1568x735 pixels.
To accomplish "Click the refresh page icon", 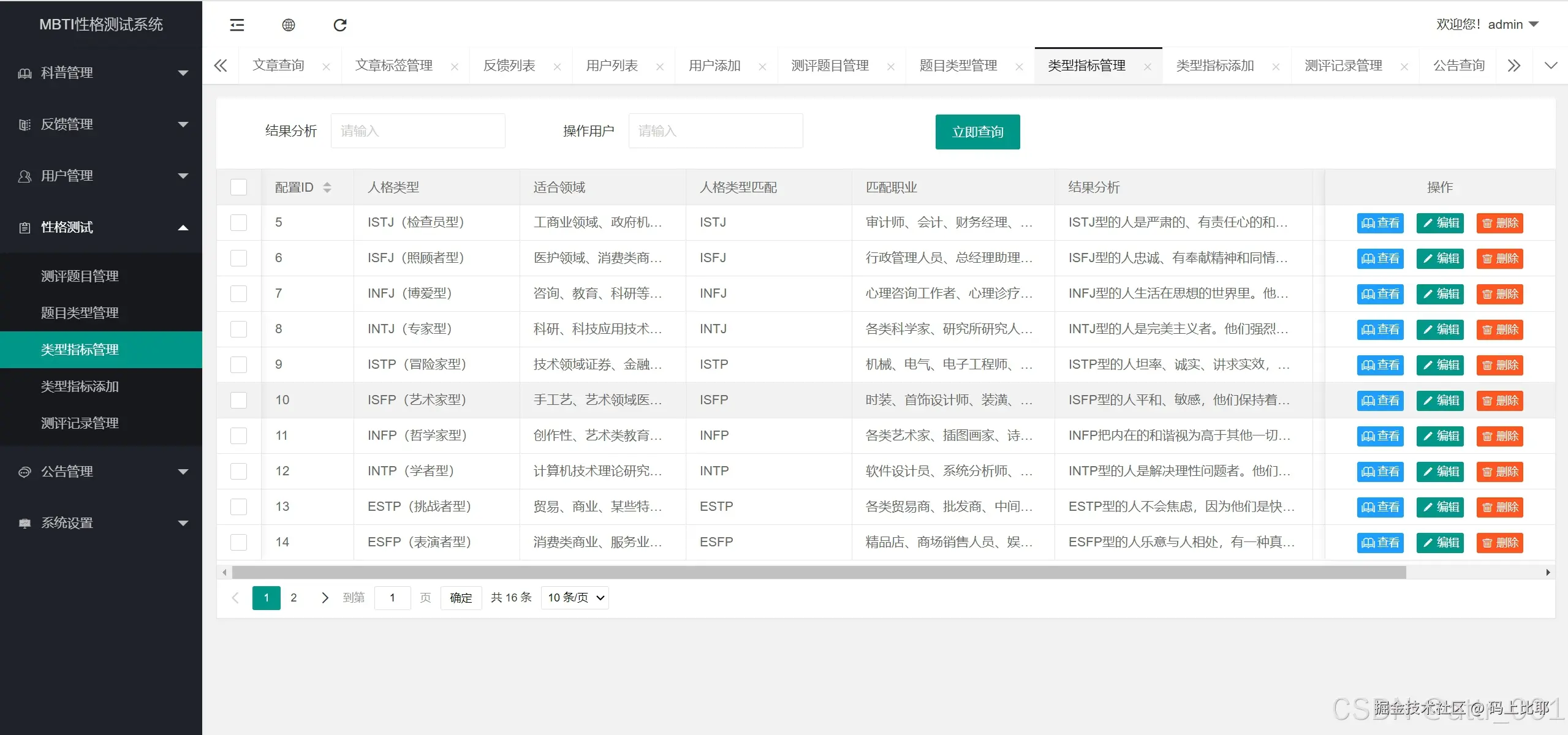I will click(x=340, y=25).
